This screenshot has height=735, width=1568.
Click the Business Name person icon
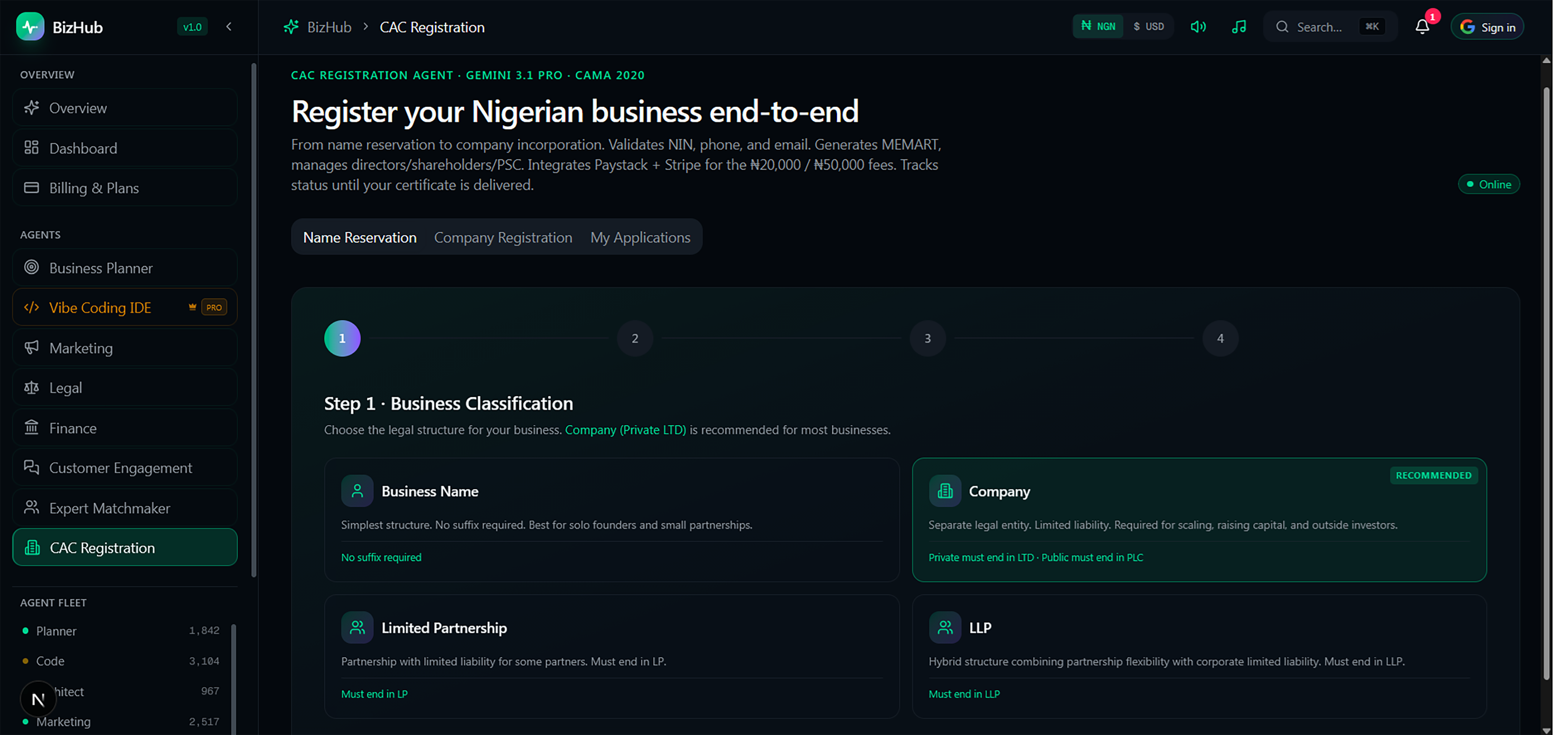357,491
